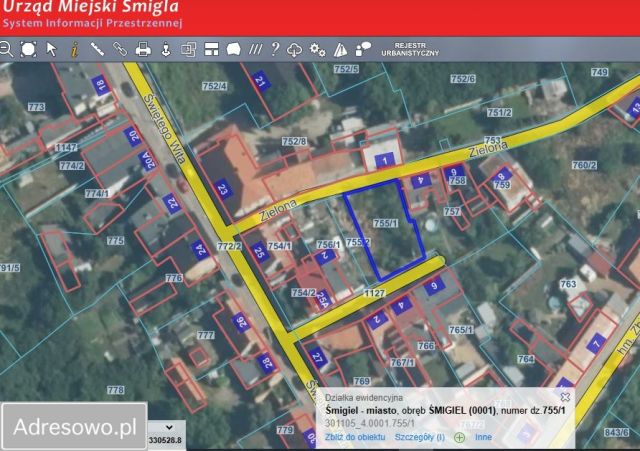640x451 pixels.
Task: Choose the ruler measure tool
Action: [97, 49]
